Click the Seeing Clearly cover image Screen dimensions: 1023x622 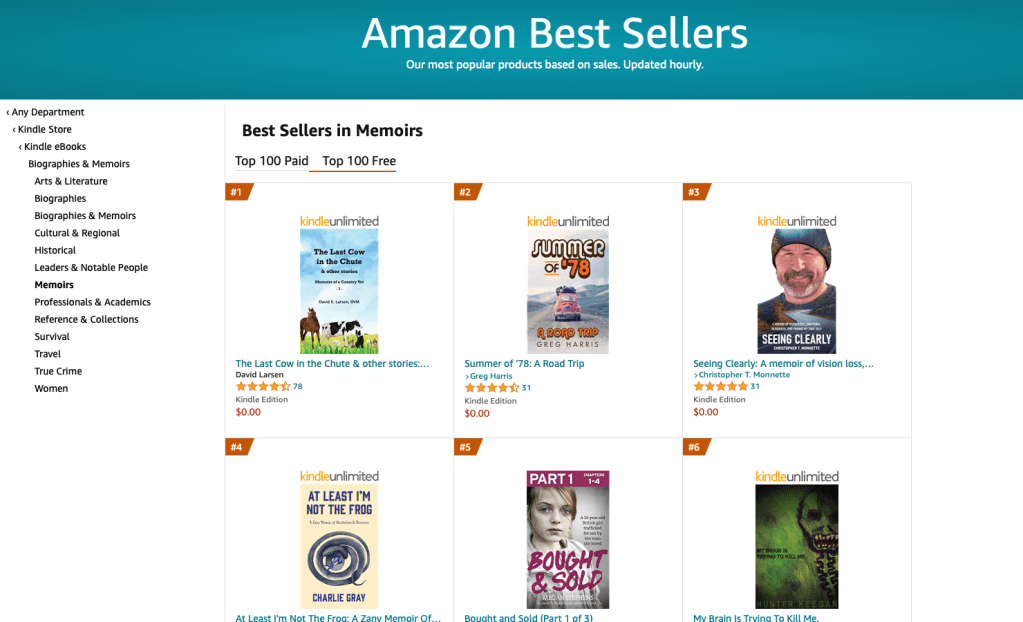coord(796,291)
